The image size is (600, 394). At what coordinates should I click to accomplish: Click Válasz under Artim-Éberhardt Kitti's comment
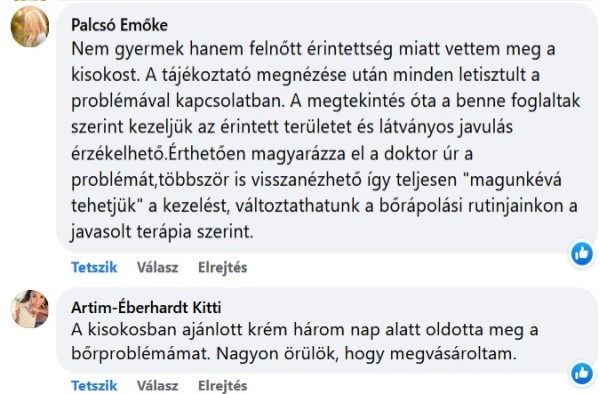[158, 385]
